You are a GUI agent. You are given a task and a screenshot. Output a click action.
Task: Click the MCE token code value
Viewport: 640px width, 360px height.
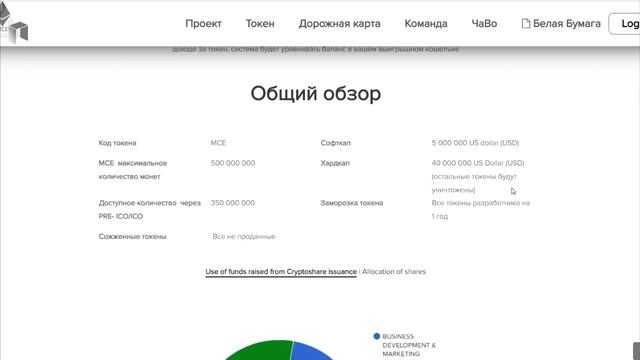coord(218,143)
